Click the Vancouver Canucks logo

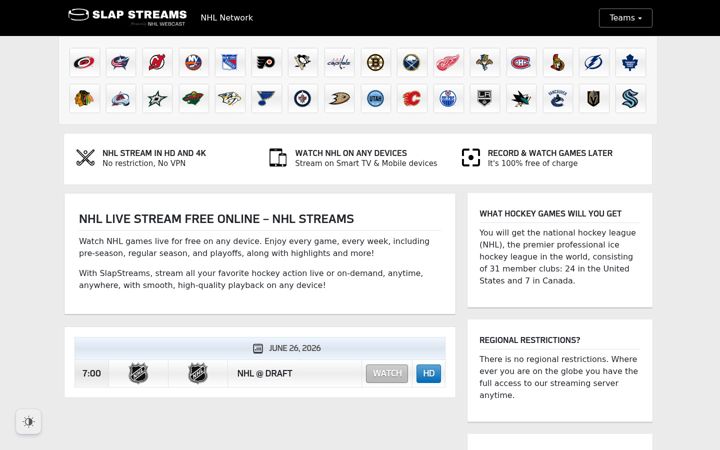(557, 98)
